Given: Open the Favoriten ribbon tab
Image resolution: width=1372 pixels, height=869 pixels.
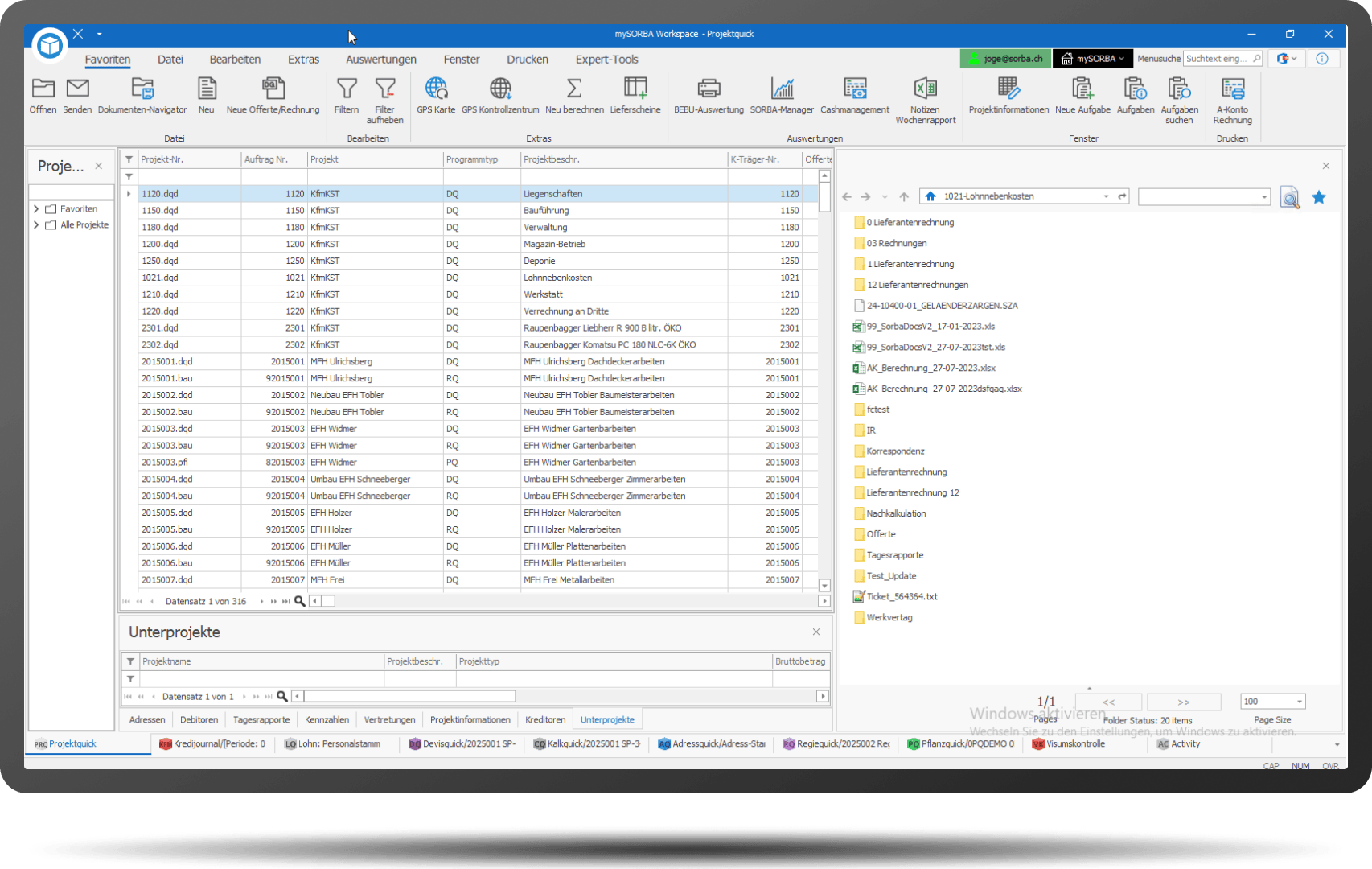Looking at the screenshot, I should click(x=108, y=60).
